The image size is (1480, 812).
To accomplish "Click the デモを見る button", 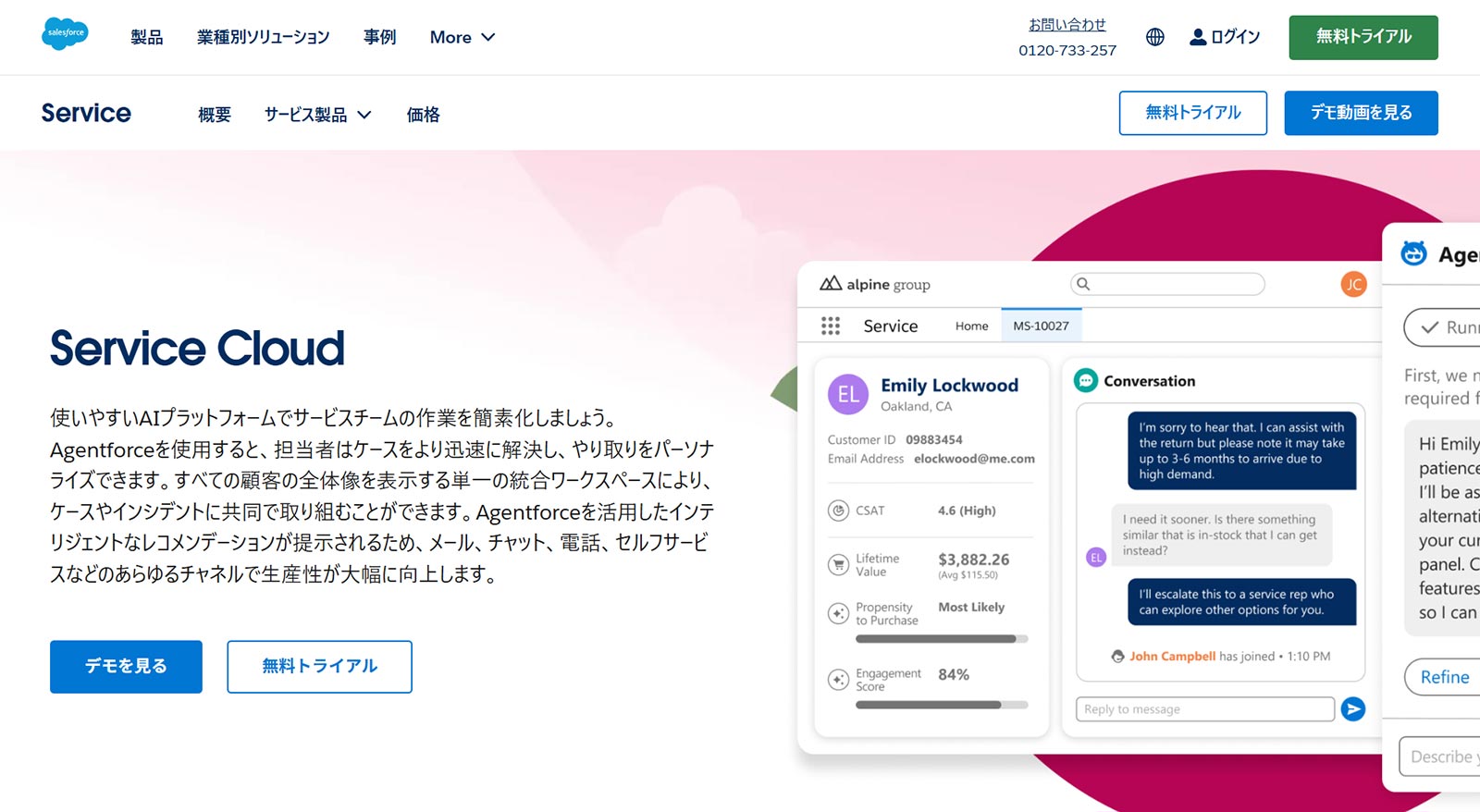I will (x=126, y=667).
